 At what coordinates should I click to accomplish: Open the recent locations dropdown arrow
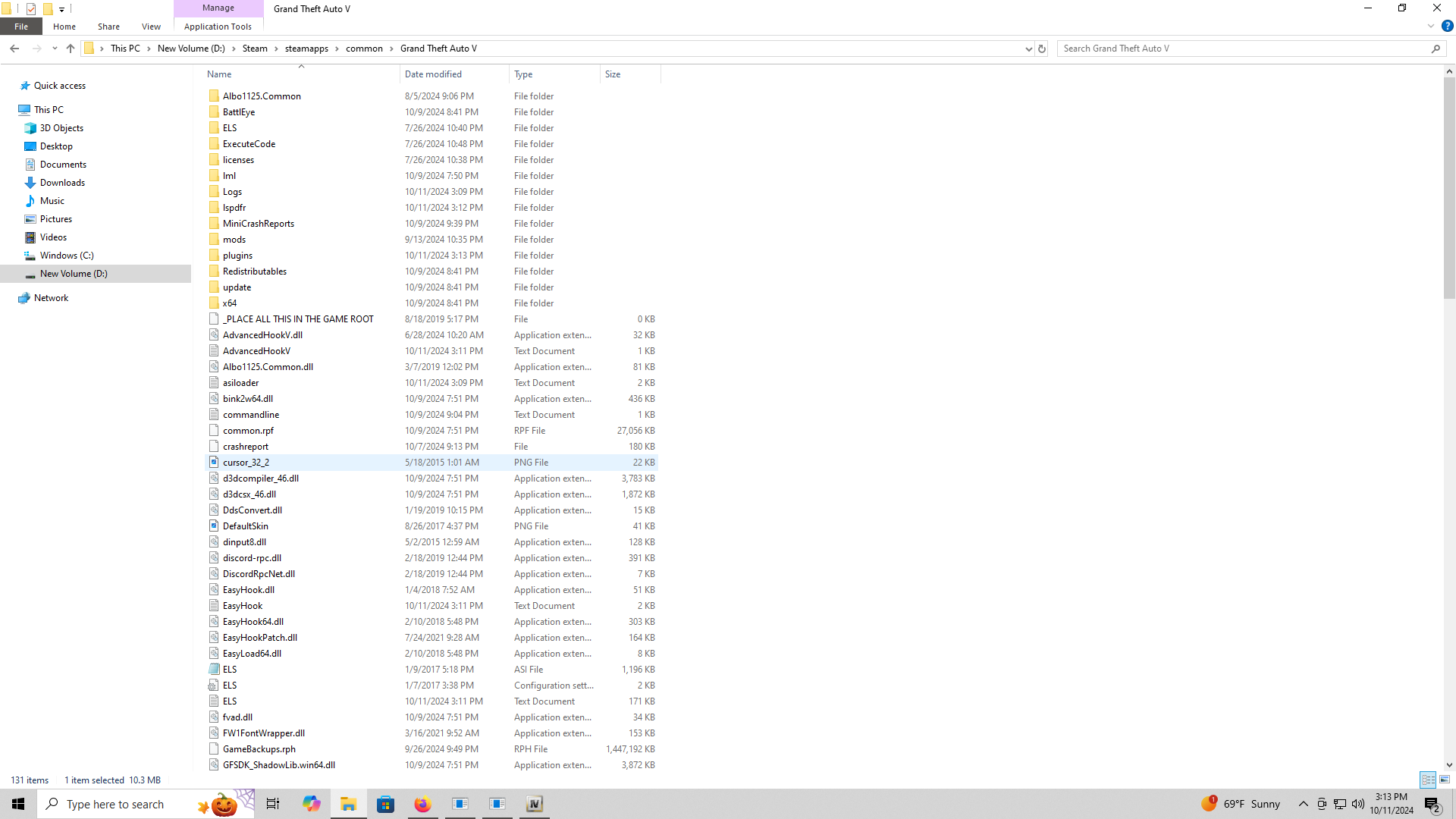click(55, 49)
